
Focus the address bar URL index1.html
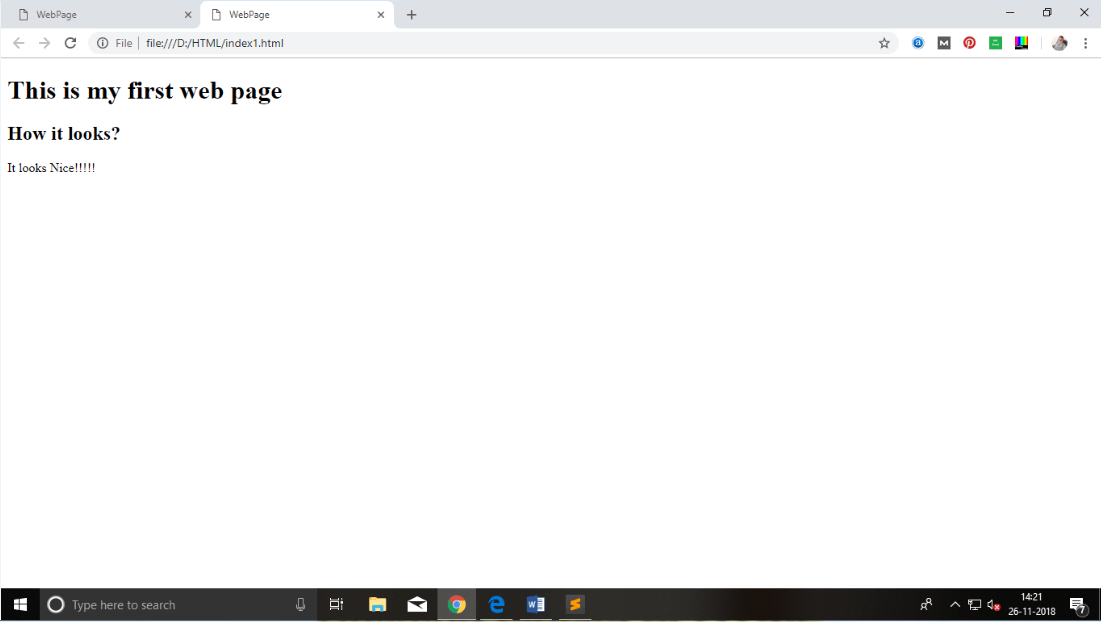click(x=215, y=43)
